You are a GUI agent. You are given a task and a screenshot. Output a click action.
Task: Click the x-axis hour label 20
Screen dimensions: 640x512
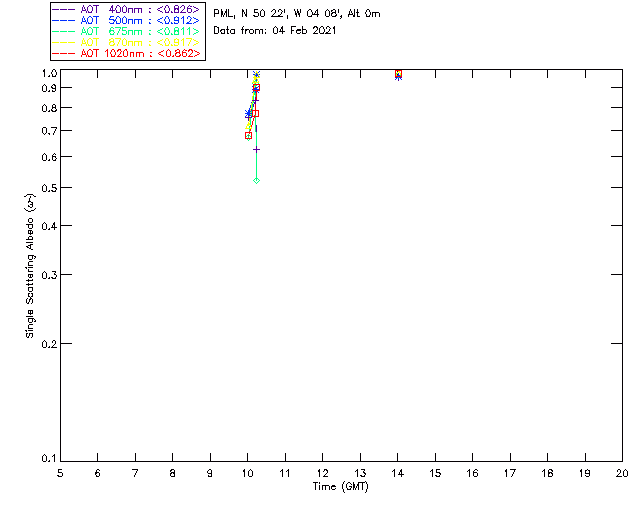[x=622, y=473]
